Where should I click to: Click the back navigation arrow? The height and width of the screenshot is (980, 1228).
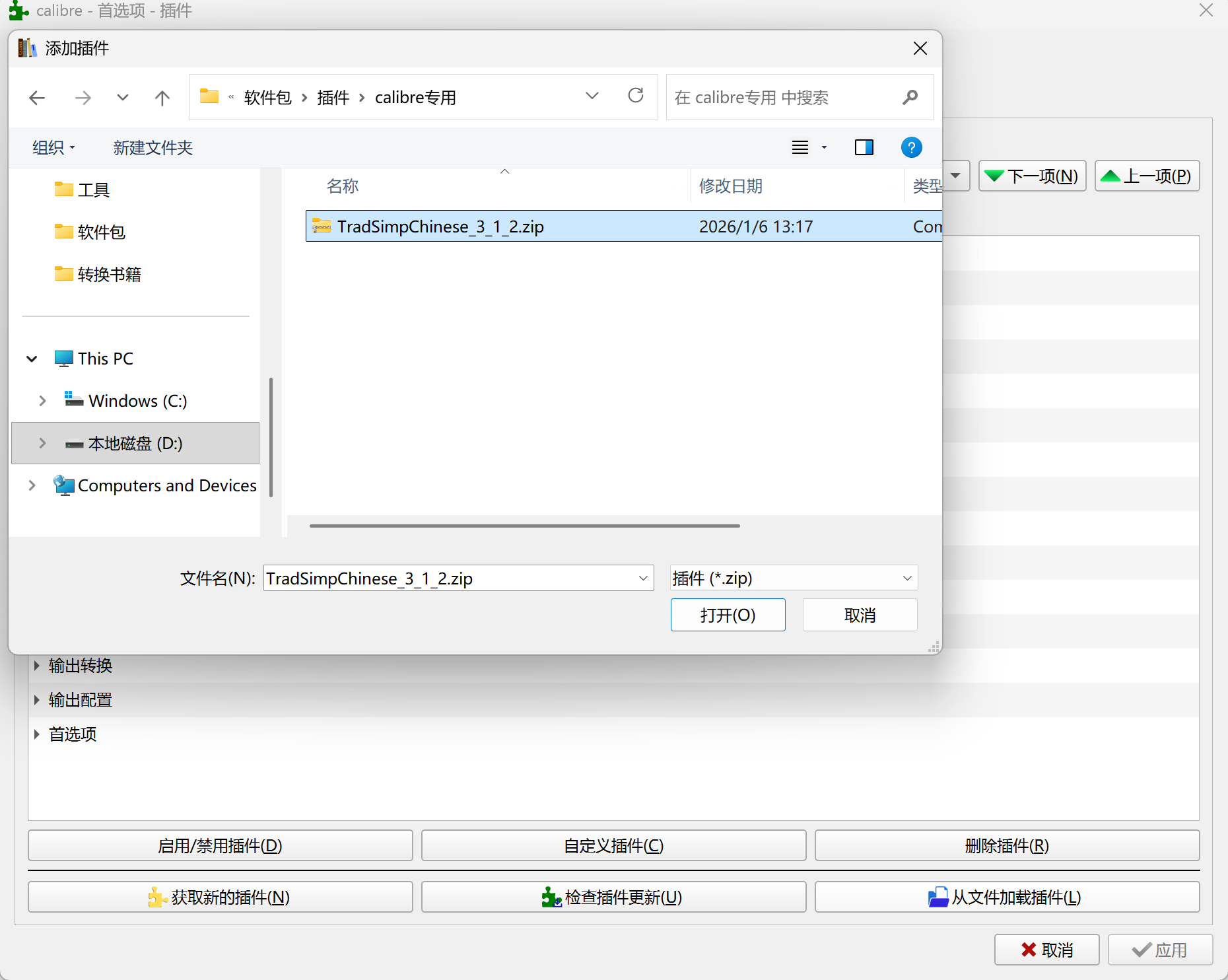(x=37, y=98)
